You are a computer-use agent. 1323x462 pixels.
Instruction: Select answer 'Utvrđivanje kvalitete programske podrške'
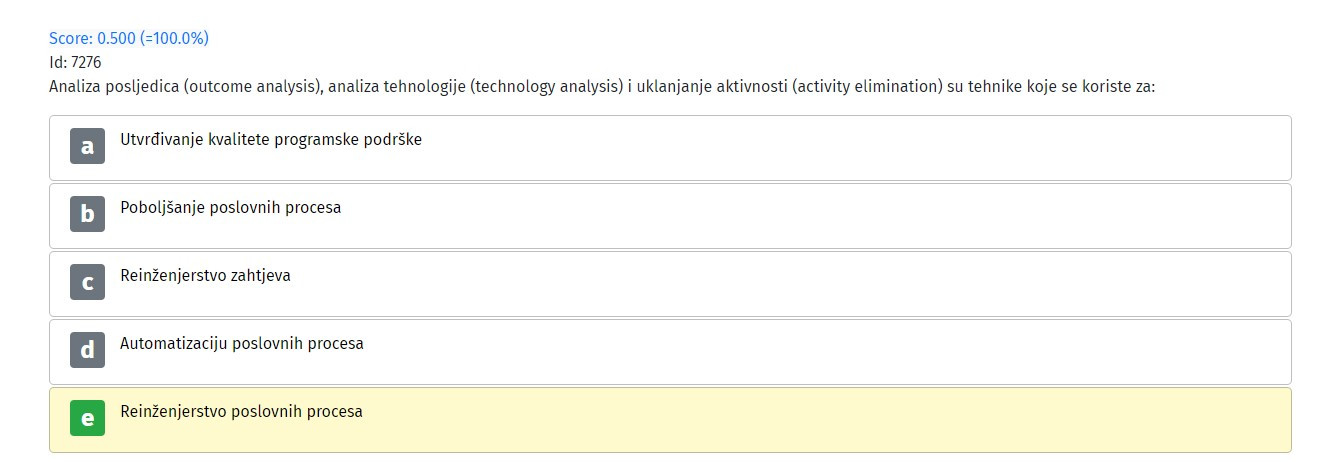click(x=670, y=148)
